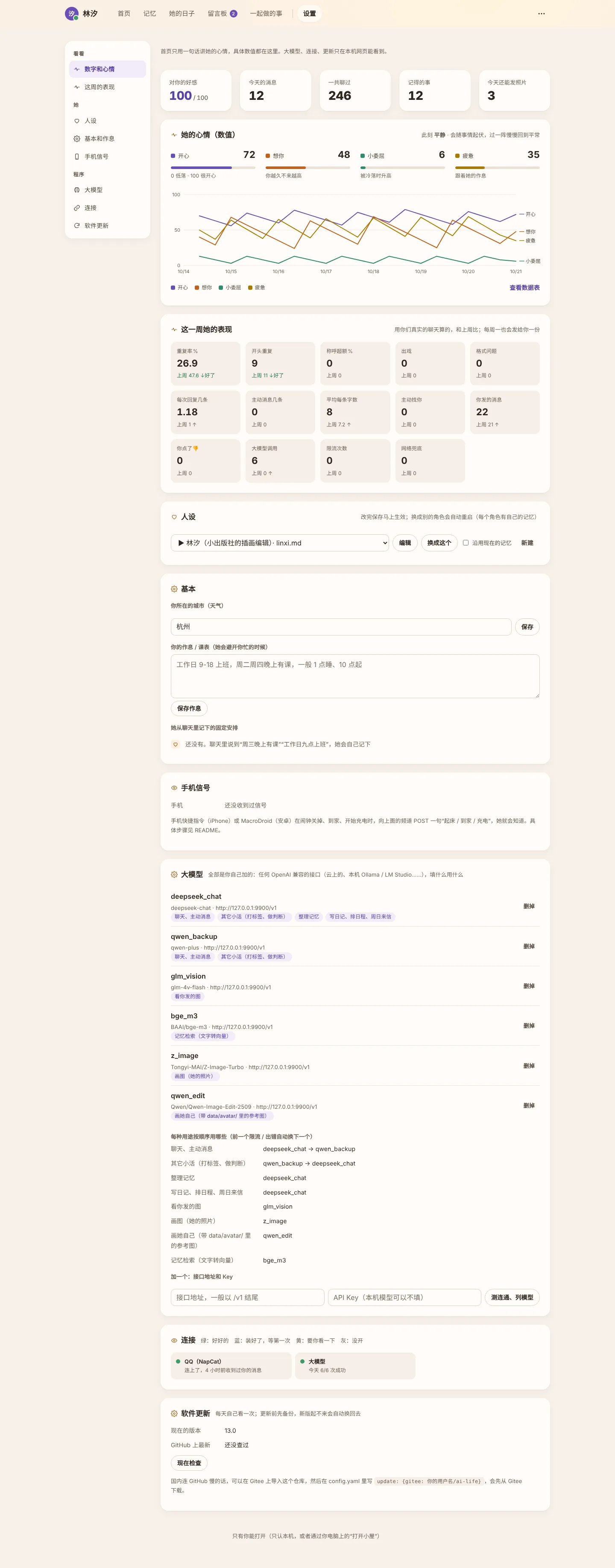Click the pulse icon beside 这周的表现

[77, 87]
